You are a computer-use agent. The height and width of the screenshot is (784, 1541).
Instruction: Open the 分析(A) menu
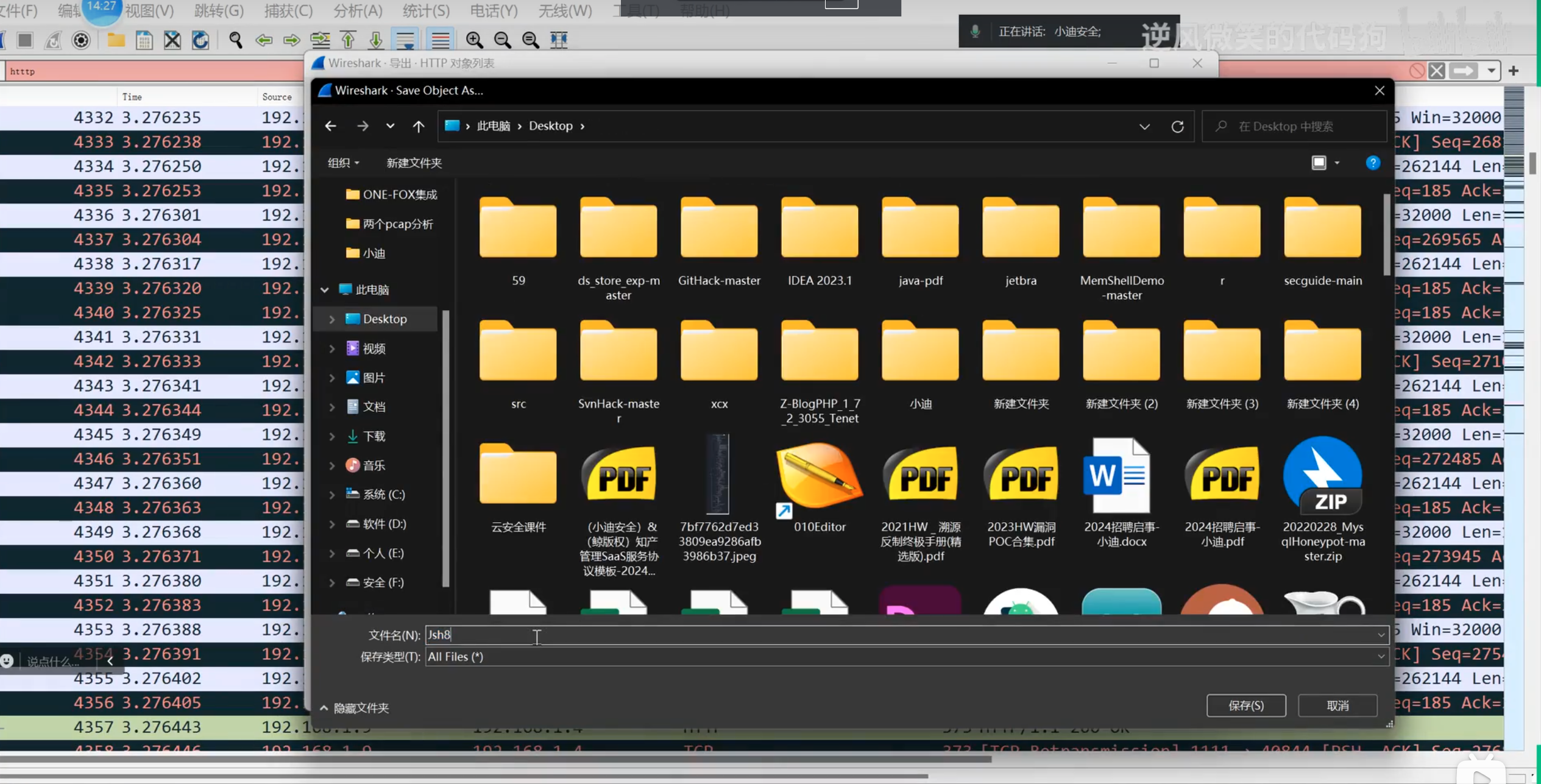[358, 10]
